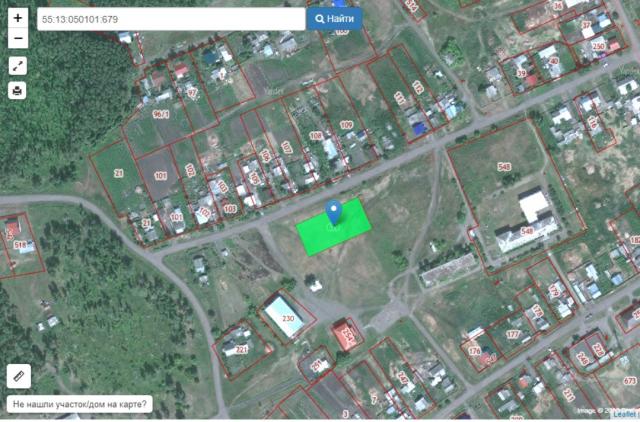Select the green highlighted parcel
The image size is (640, 422).
(333, 227)
